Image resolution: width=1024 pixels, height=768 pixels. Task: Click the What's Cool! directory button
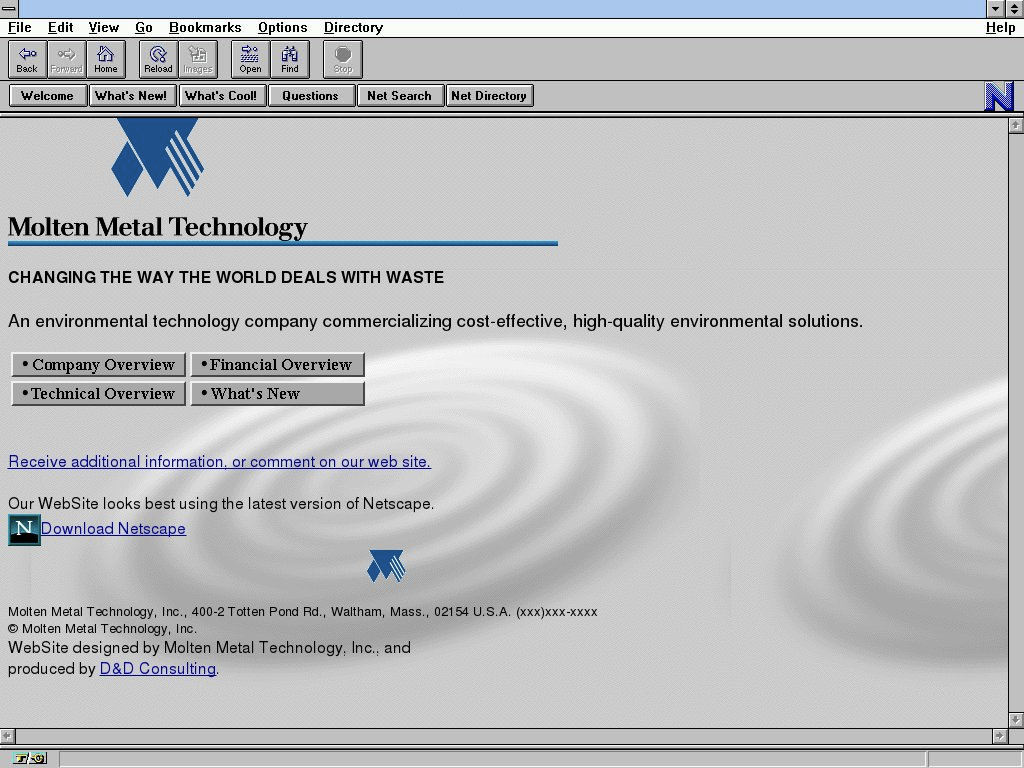point(221,96)
